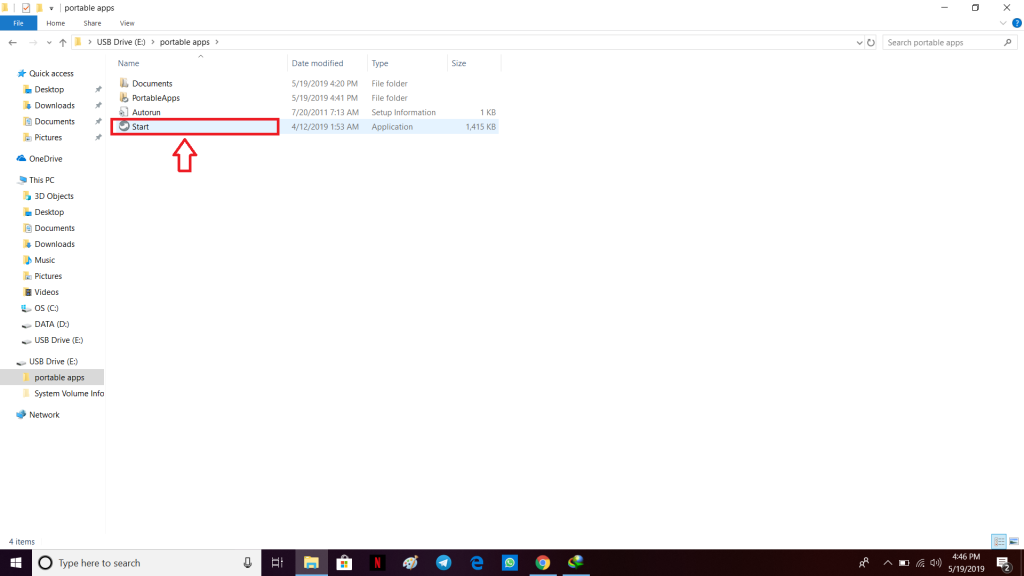Open Explorer Help icon
The image size is (1024, 576).
point(1017,23)
